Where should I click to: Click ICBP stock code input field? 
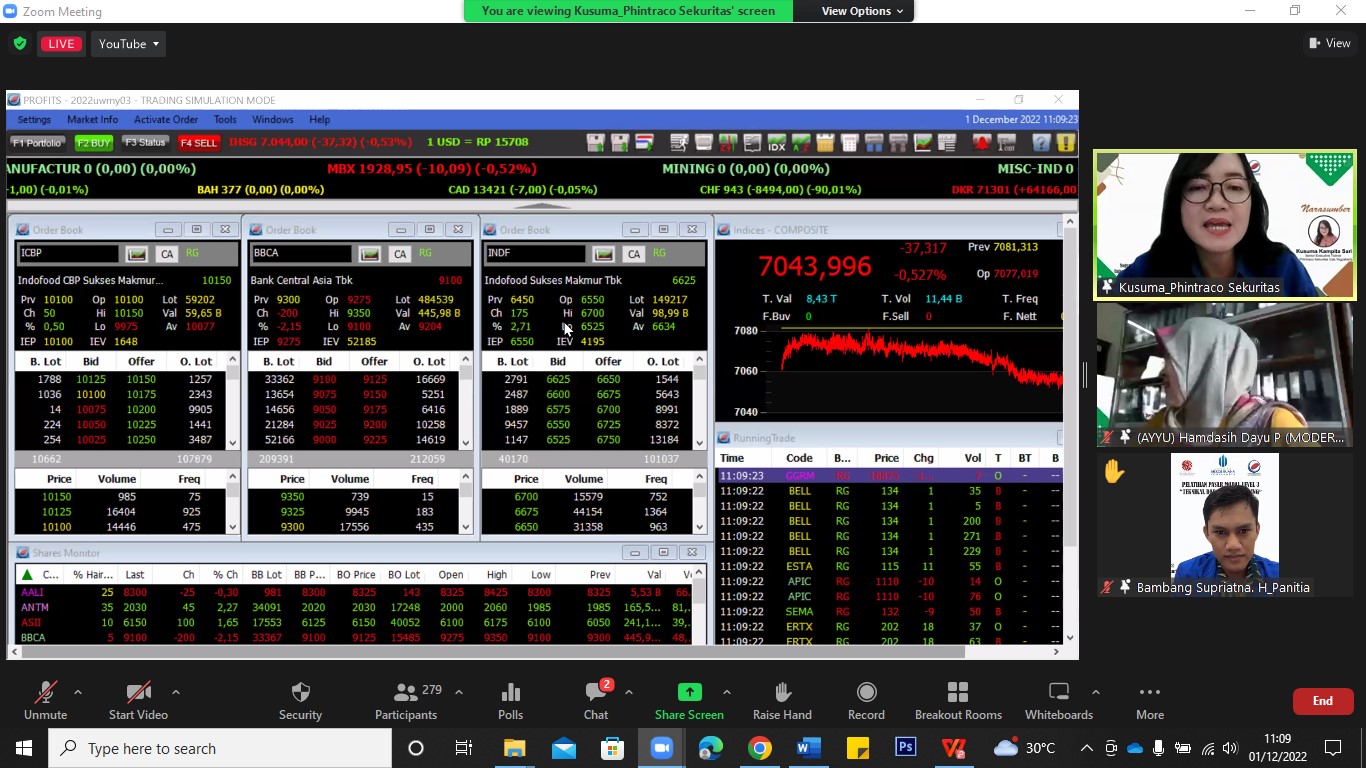coord(68,254)
